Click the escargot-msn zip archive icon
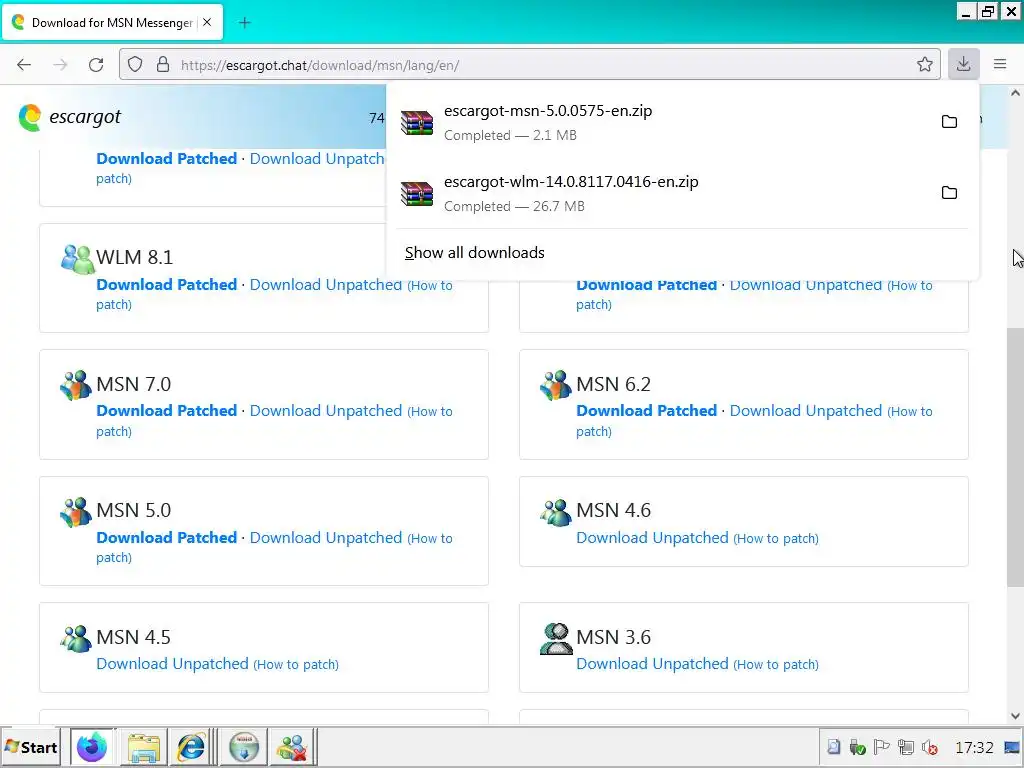Viewport: 1024px width, 768px height. (x=417, y=122)
